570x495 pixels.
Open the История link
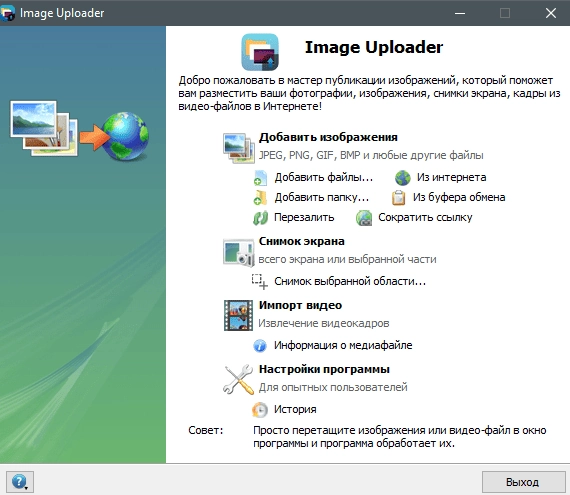pyautogui.click(x=295, y=409)
